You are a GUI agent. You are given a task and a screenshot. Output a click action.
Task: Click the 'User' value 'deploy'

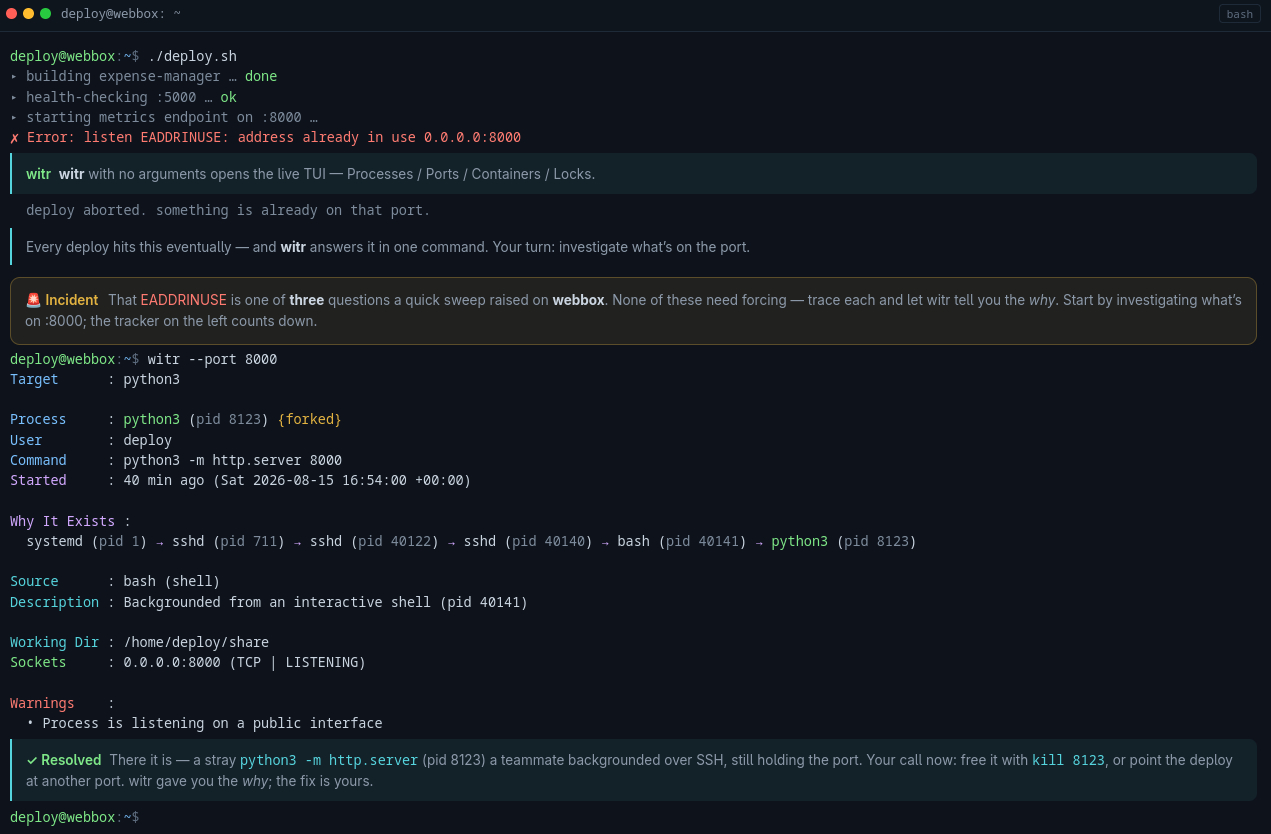pyautogui.click(x=147, y=440)
